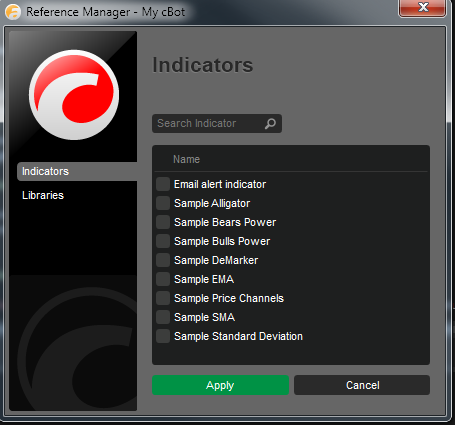Select the Sample Price Channels row label
The width and height of the screenshot is (455, 425).
click(x=229, y=298)
